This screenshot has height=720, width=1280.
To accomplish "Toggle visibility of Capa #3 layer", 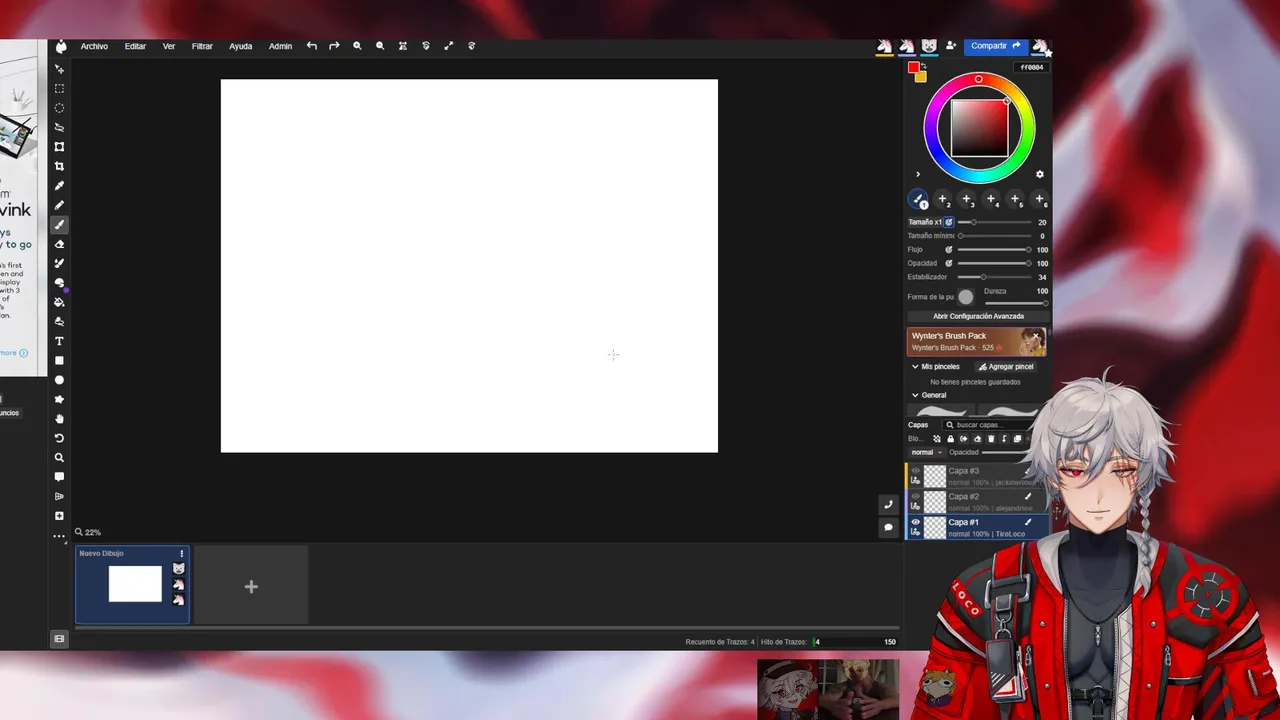I will click(915, 470).
